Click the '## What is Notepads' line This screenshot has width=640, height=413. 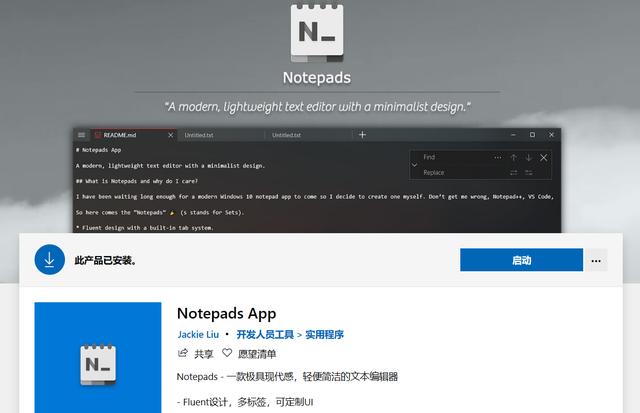click(137, 181)
